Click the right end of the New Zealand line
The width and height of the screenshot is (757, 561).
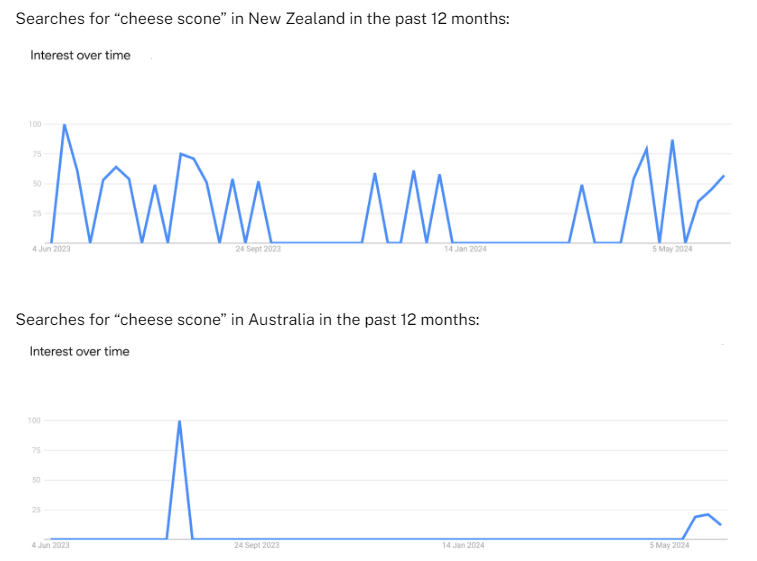(x=723, y=176)
